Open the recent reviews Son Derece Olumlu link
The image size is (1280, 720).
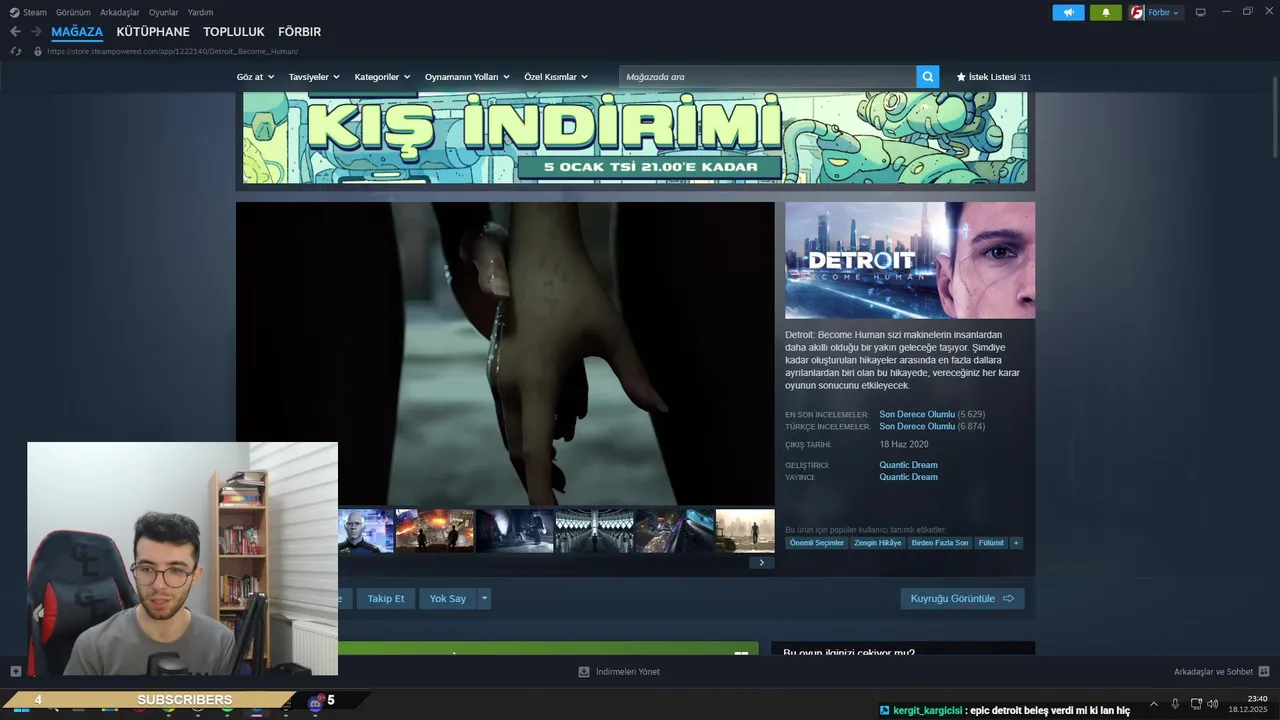917,414
